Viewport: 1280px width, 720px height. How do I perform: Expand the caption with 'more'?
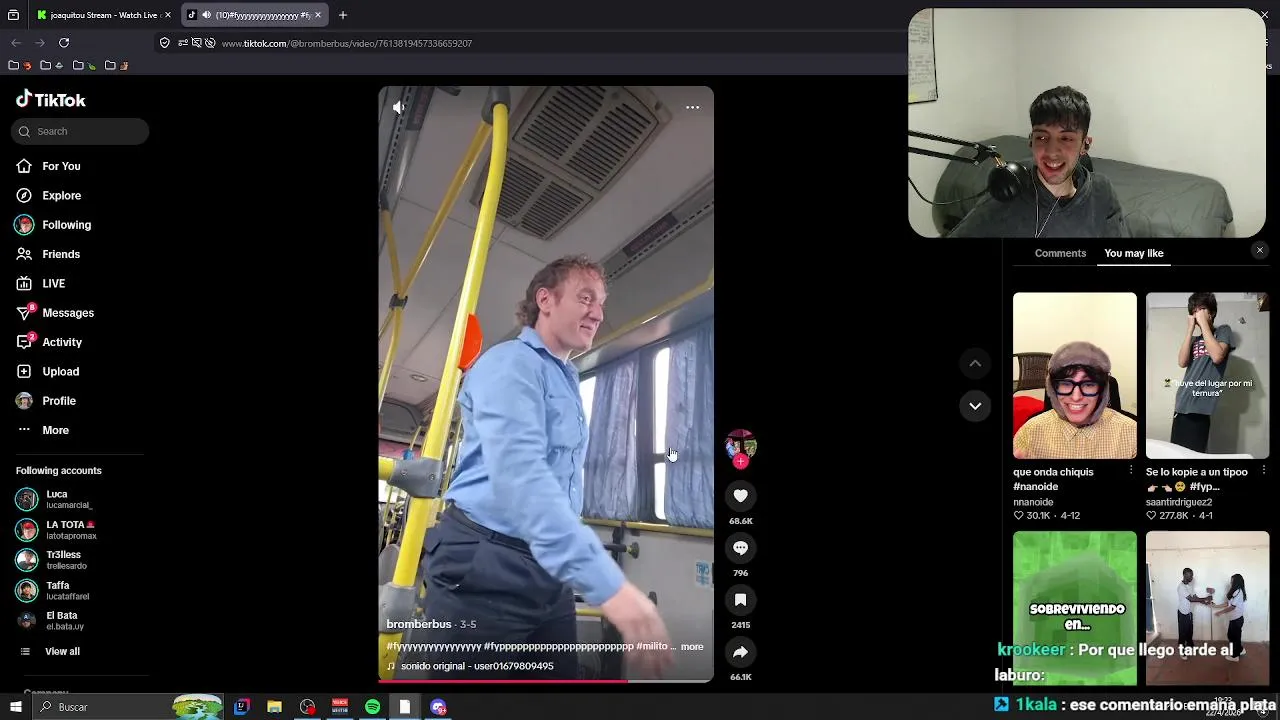[x=692, y=646]
